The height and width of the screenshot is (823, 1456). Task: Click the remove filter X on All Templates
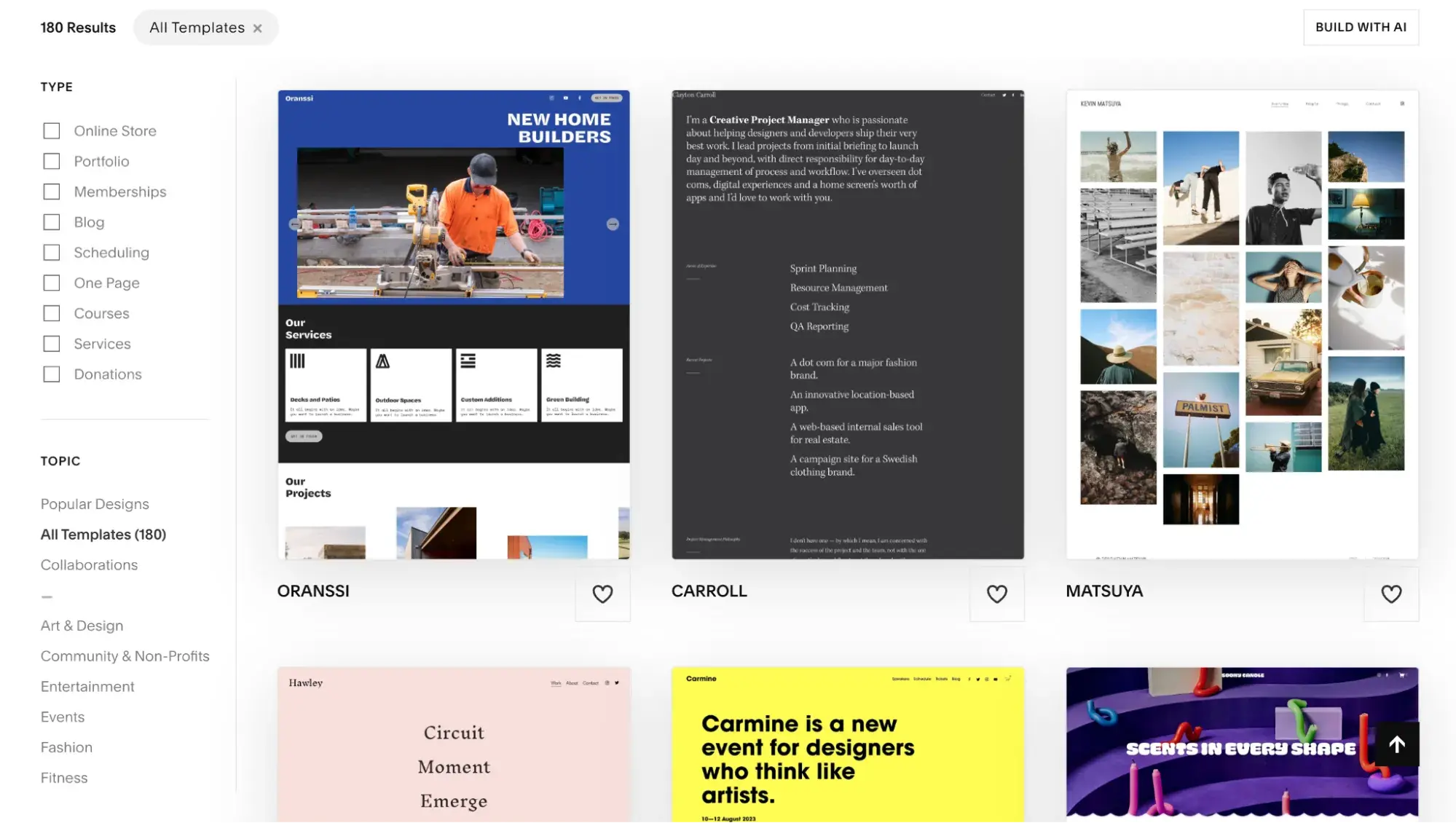(258, 27)
